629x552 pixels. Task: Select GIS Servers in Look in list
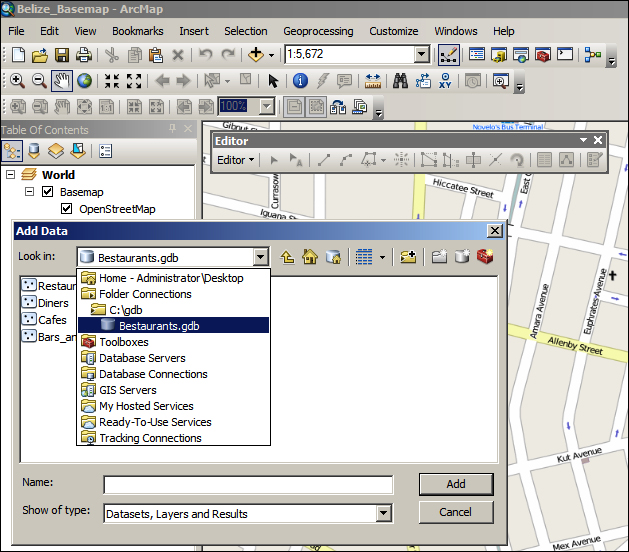(173, 390)
